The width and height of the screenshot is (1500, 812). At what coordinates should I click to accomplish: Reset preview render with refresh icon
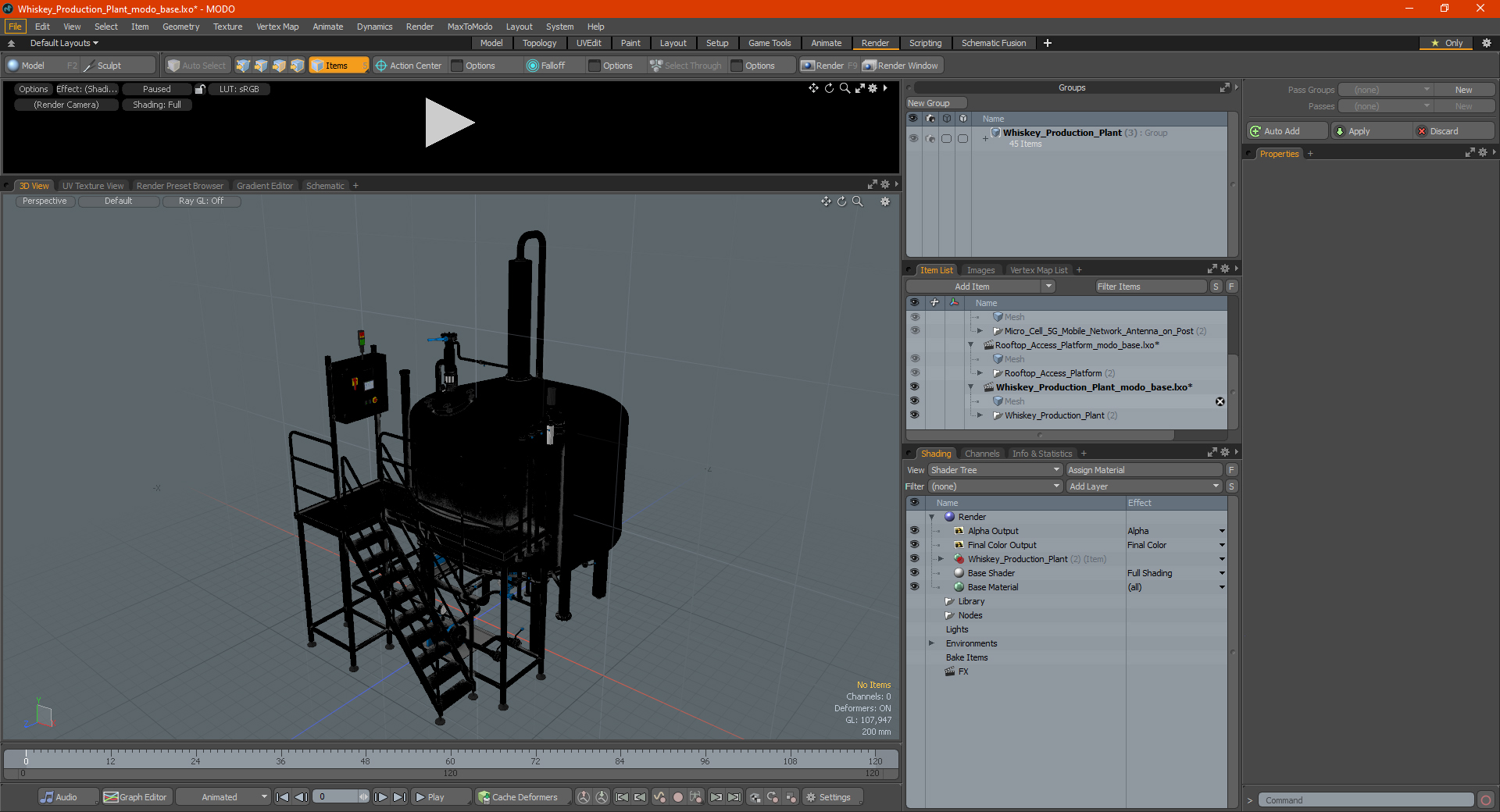click(829, 88)
